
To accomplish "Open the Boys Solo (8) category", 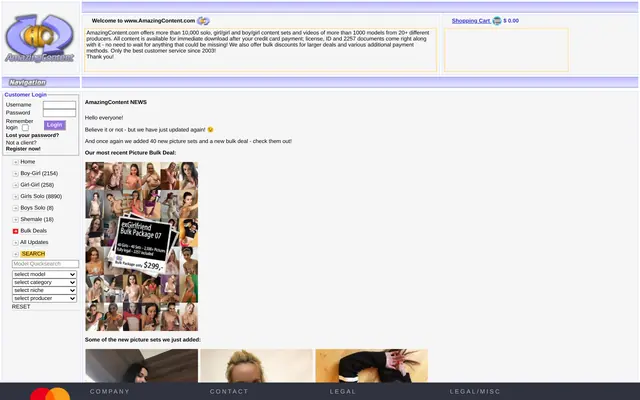I will coord(37,208).
